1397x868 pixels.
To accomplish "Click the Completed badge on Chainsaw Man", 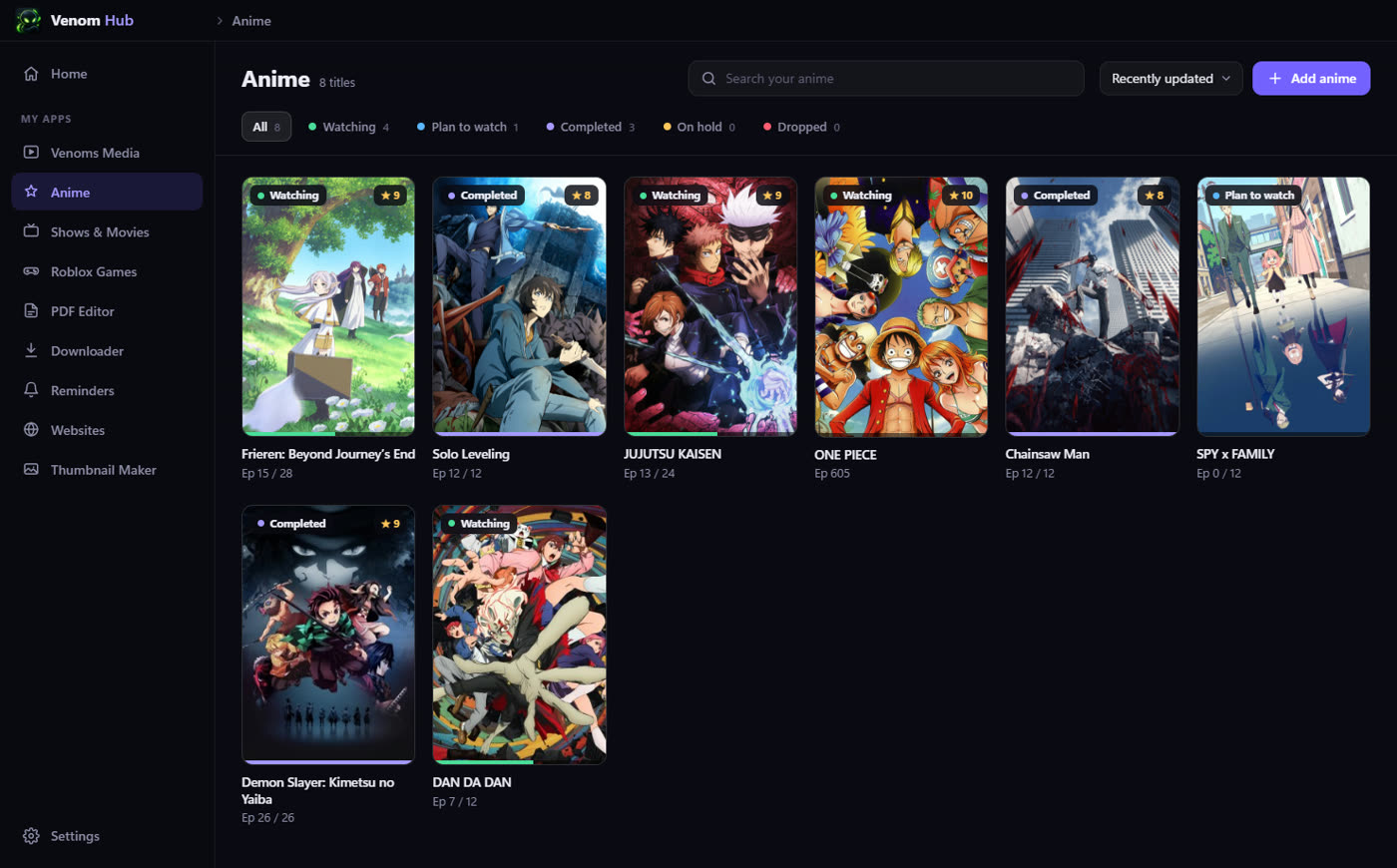I will pos(1056,196).
